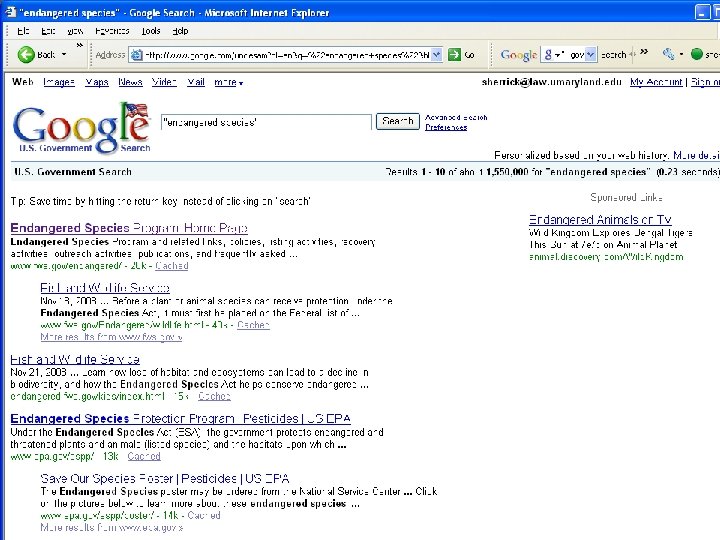The height and width of the screenshot is (540, 720).
Task: Click the green circle toolbar icon
Action: coord(697,54)
